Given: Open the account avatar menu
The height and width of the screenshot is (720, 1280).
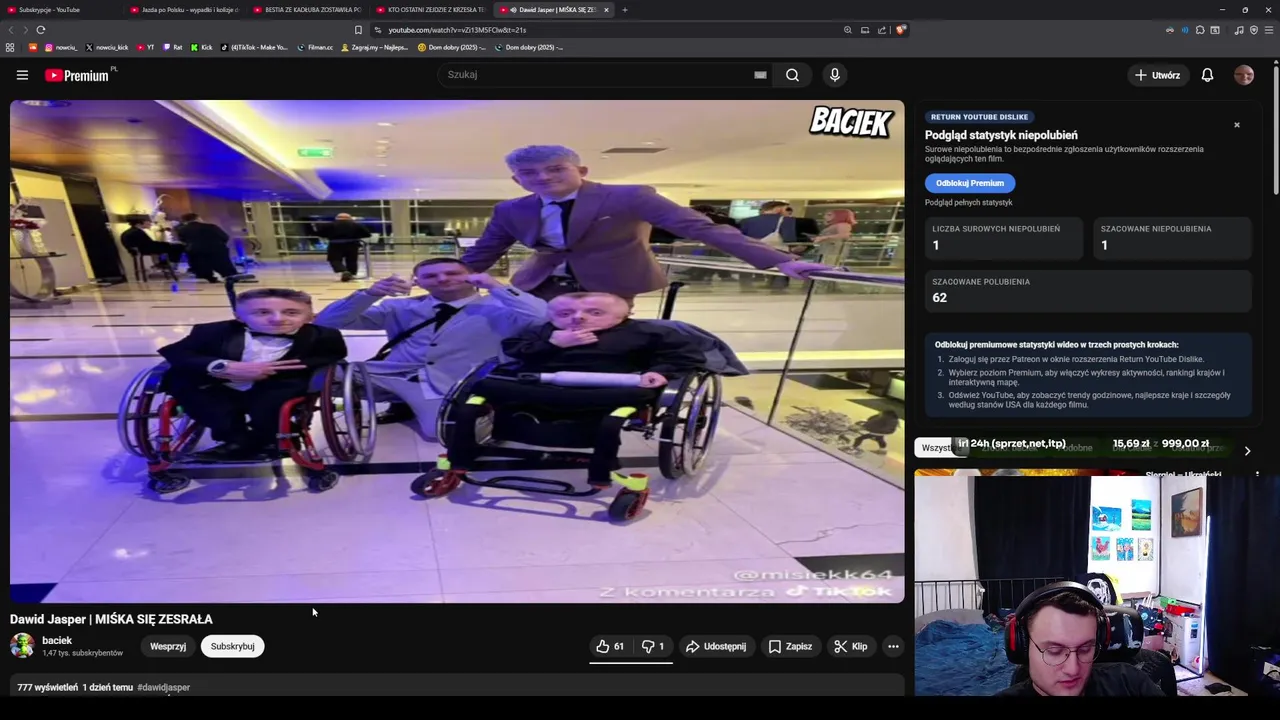Looking at the screenshot, I should tap(1243, 75).
